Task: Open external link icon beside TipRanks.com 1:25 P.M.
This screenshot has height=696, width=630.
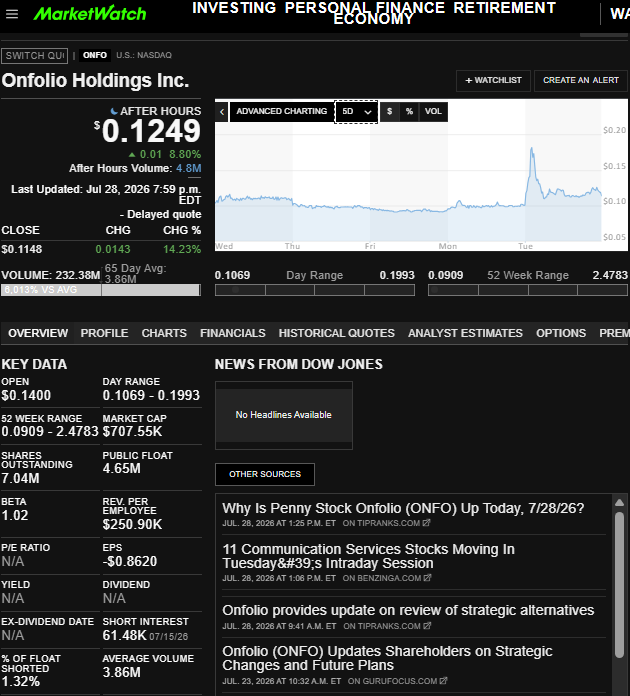Action: pos(426,523)
